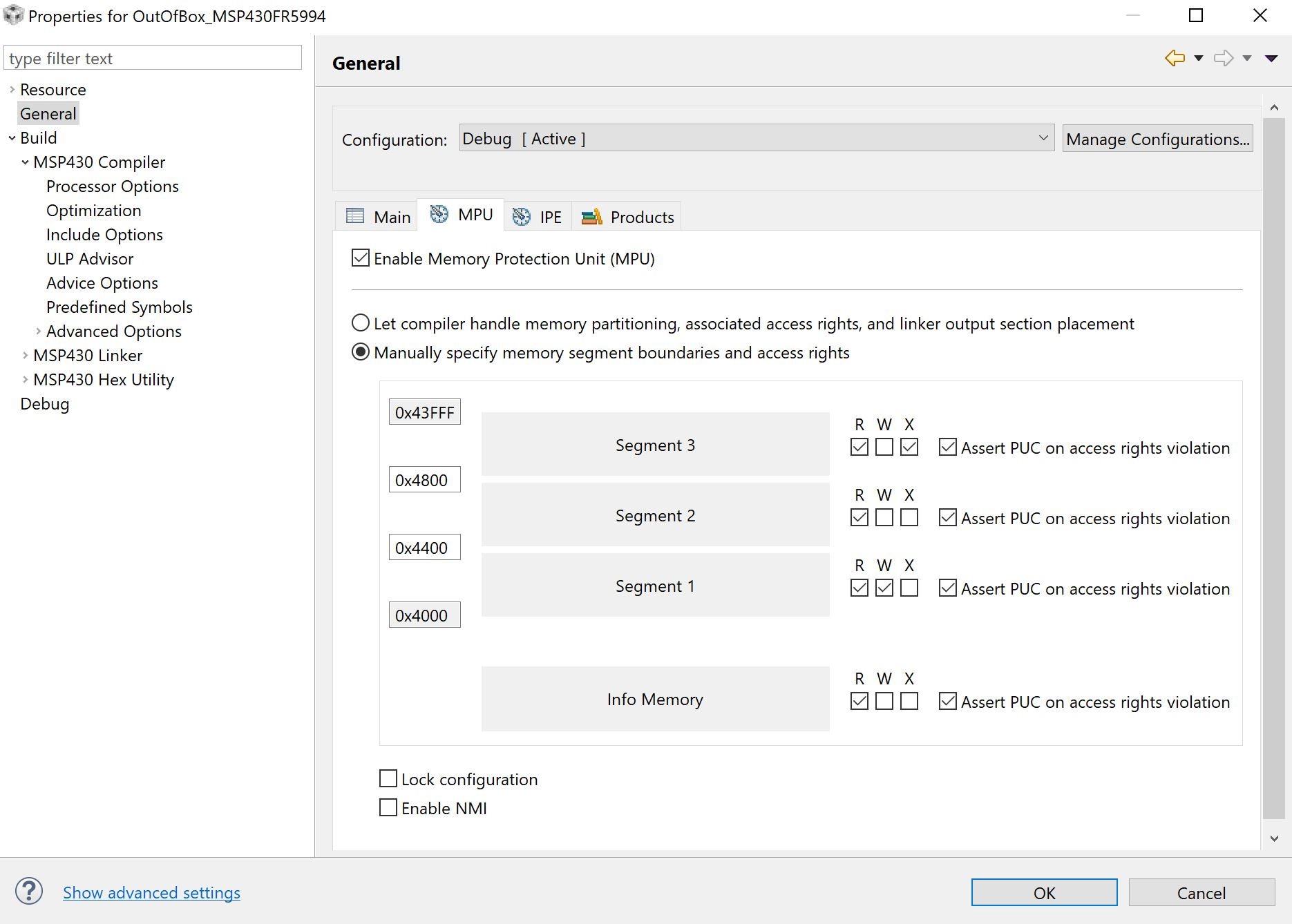Image resolution: width=1292 pixels, height=924 pixels.
Task: Click Manage Configurations button
Action: (1157, 139)
